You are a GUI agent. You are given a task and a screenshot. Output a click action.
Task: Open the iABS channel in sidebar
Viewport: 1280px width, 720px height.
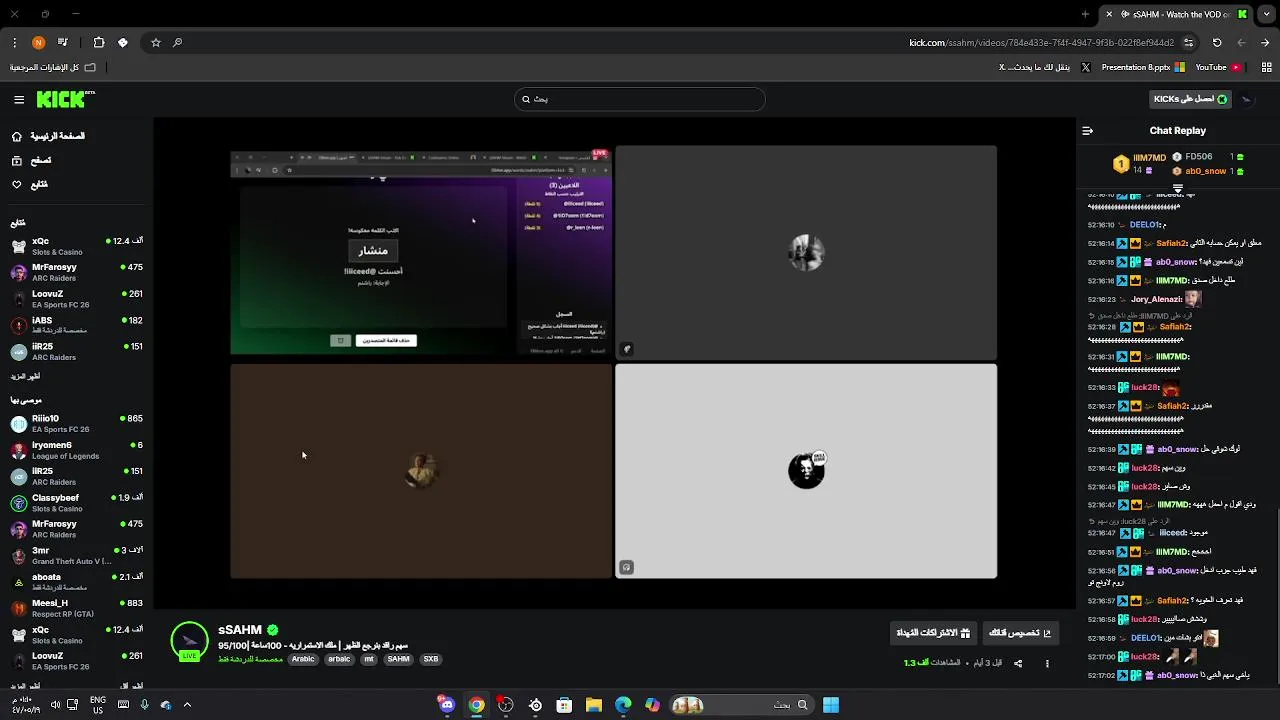(76, 325)
